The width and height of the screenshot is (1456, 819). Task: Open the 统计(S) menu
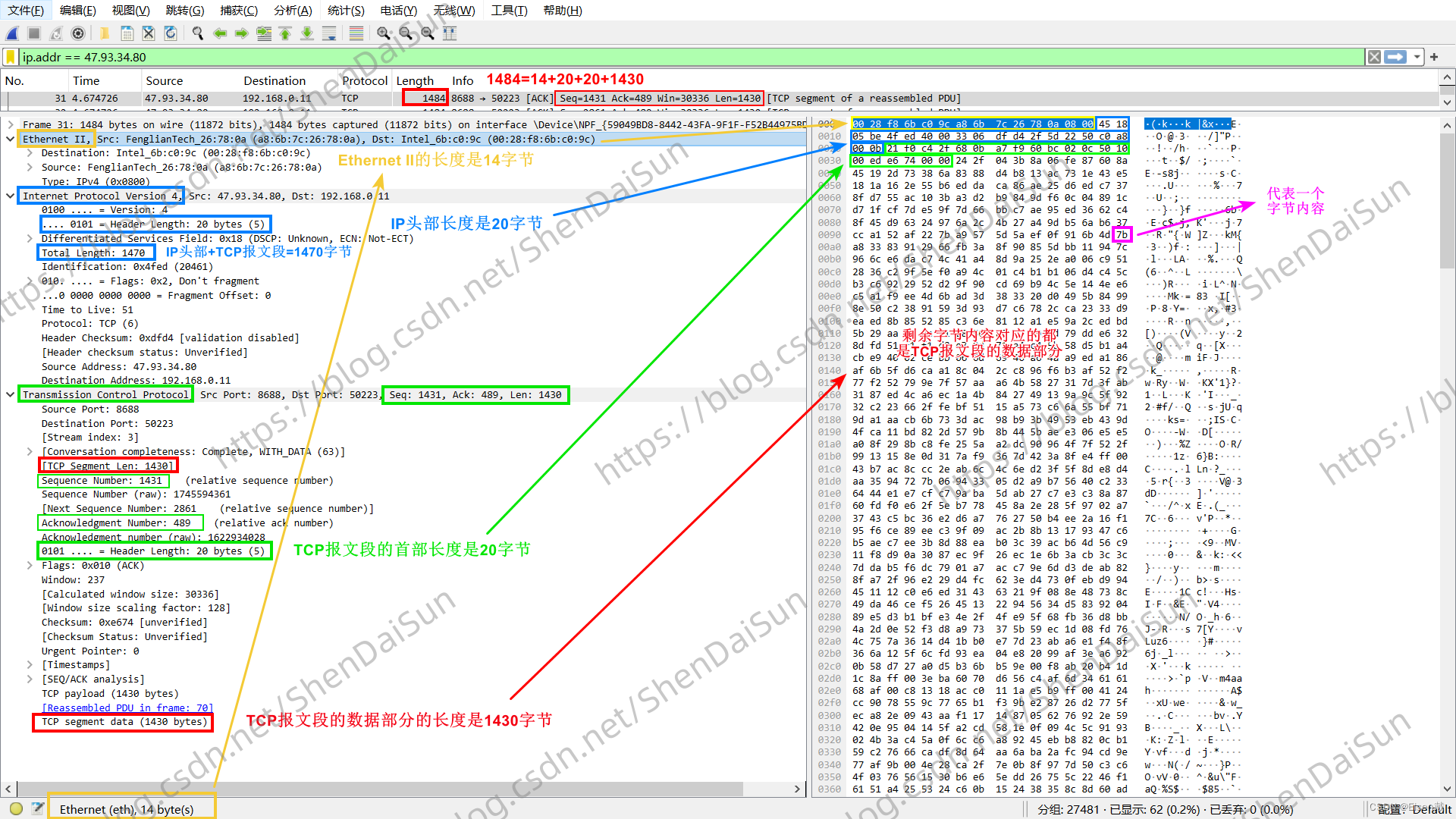point(346,11)
